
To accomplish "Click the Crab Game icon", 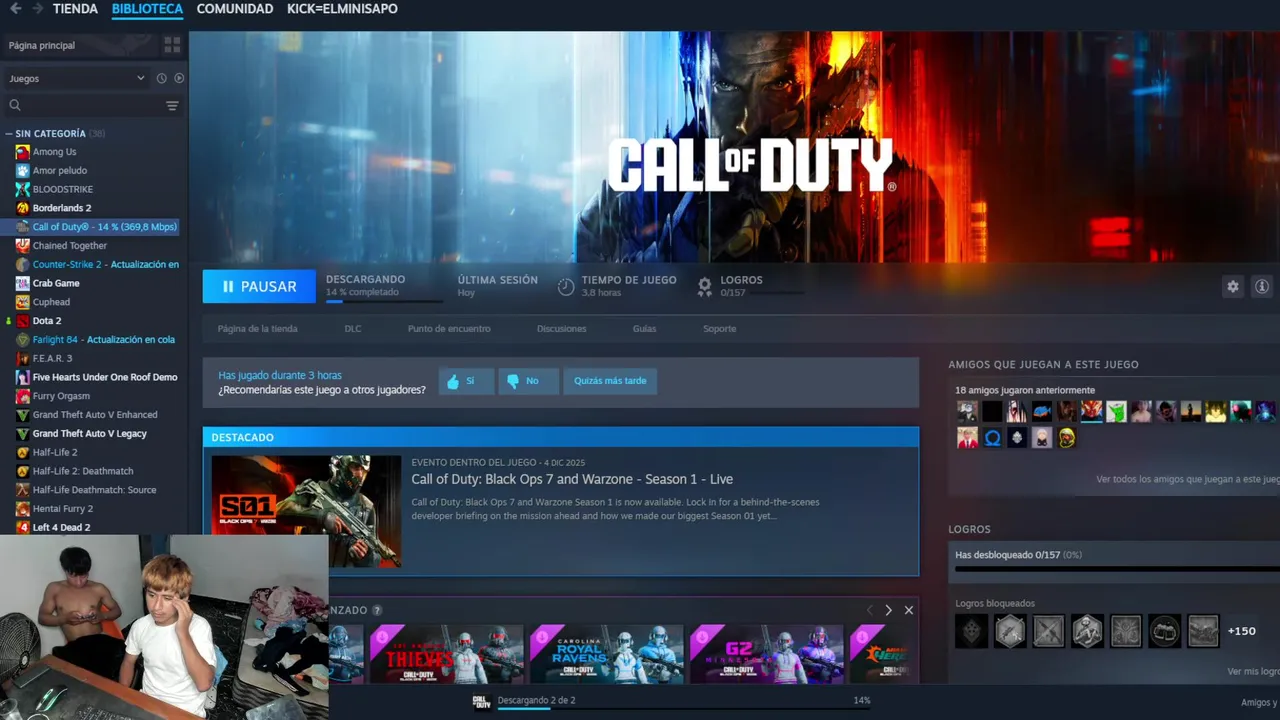I will point(23,283).
